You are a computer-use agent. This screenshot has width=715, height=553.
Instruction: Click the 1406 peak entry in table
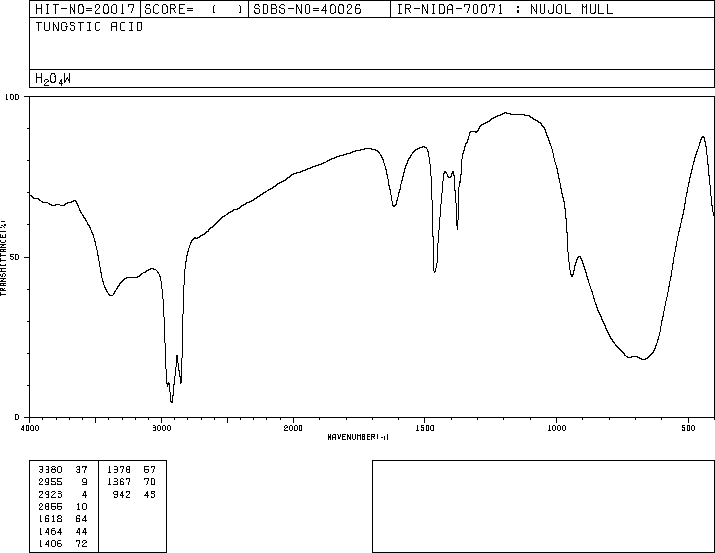click(x=50, y=543)
